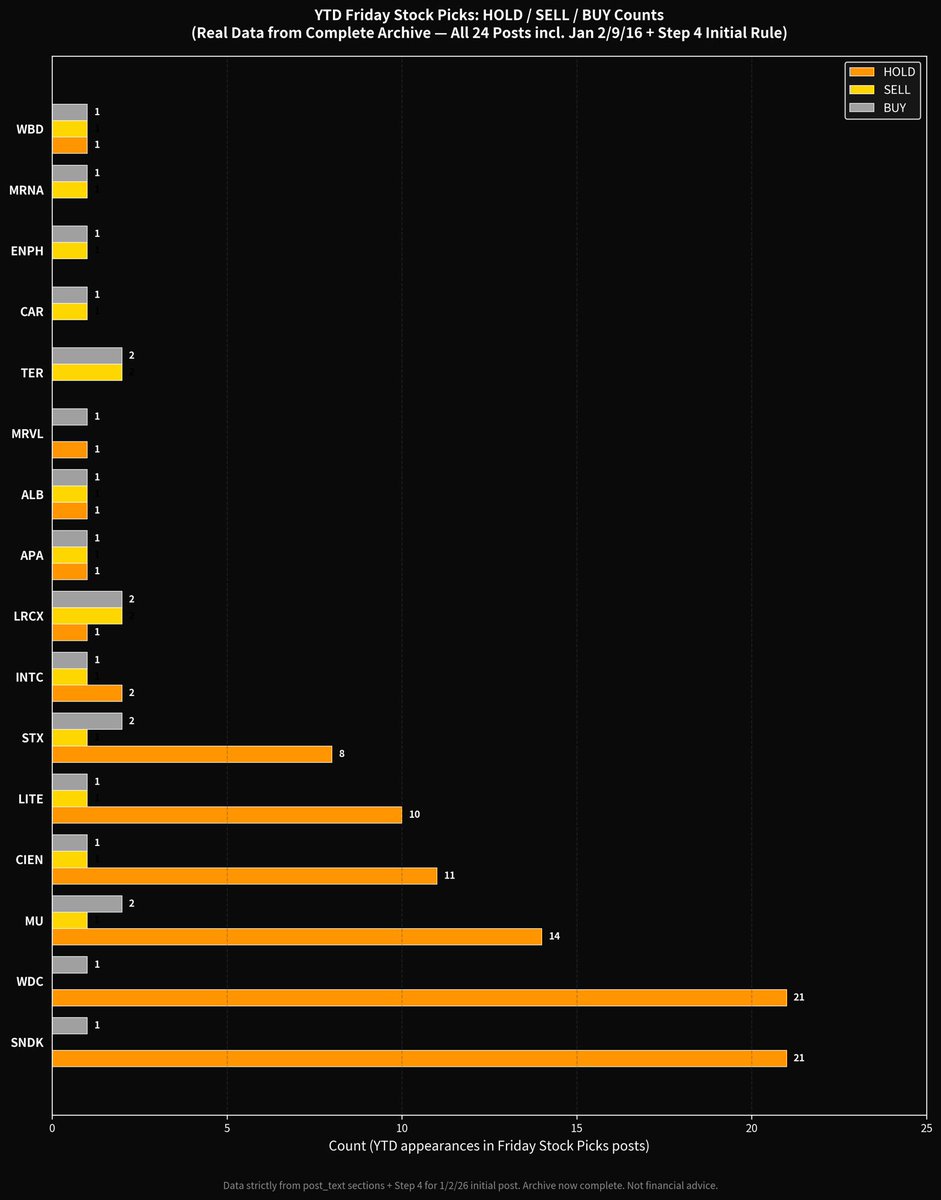Click the MRNA ticker label on the y-axis

click(x=27, y=190)
